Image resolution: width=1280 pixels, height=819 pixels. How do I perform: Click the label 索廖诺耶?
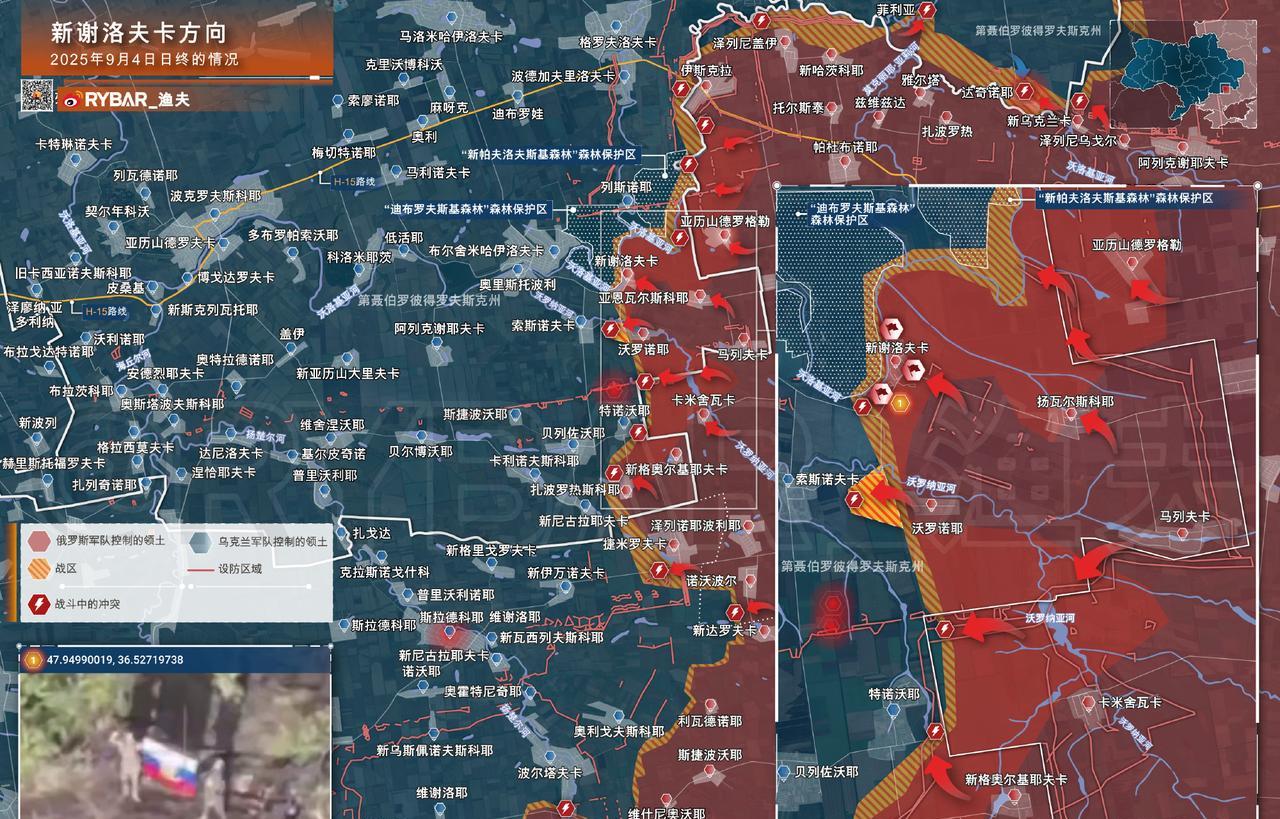(373, 100)
